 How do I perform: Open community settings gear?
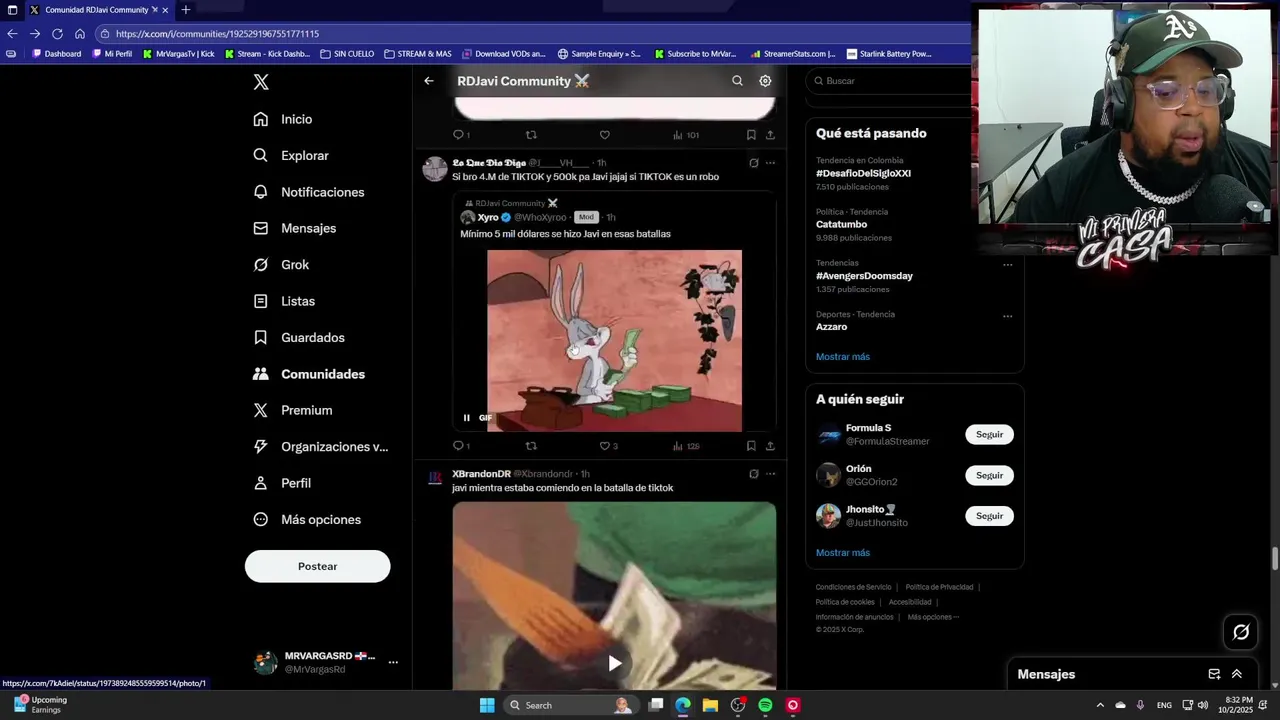click(765, 81)
